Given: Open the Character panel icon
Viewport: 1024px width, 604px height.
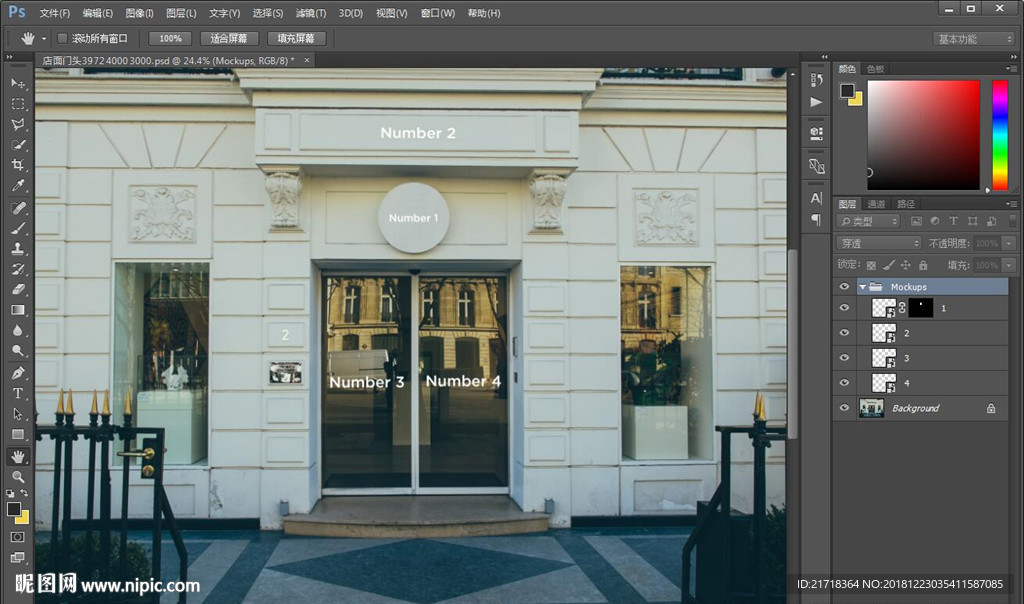Looking at the screenshot, I should point(816,198).
